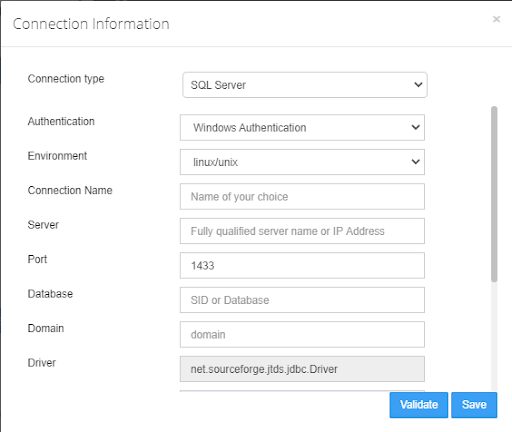Screen dimensions: 512x432
Task: Click the Validate button
Action: 419,405
